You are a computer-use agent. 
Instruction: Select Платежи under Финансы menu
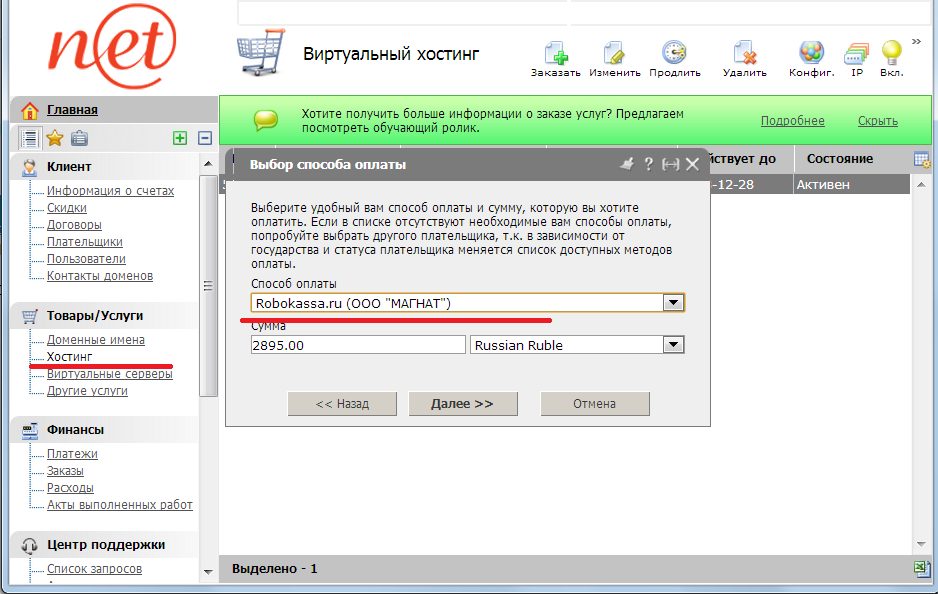[x=72, y=454]
